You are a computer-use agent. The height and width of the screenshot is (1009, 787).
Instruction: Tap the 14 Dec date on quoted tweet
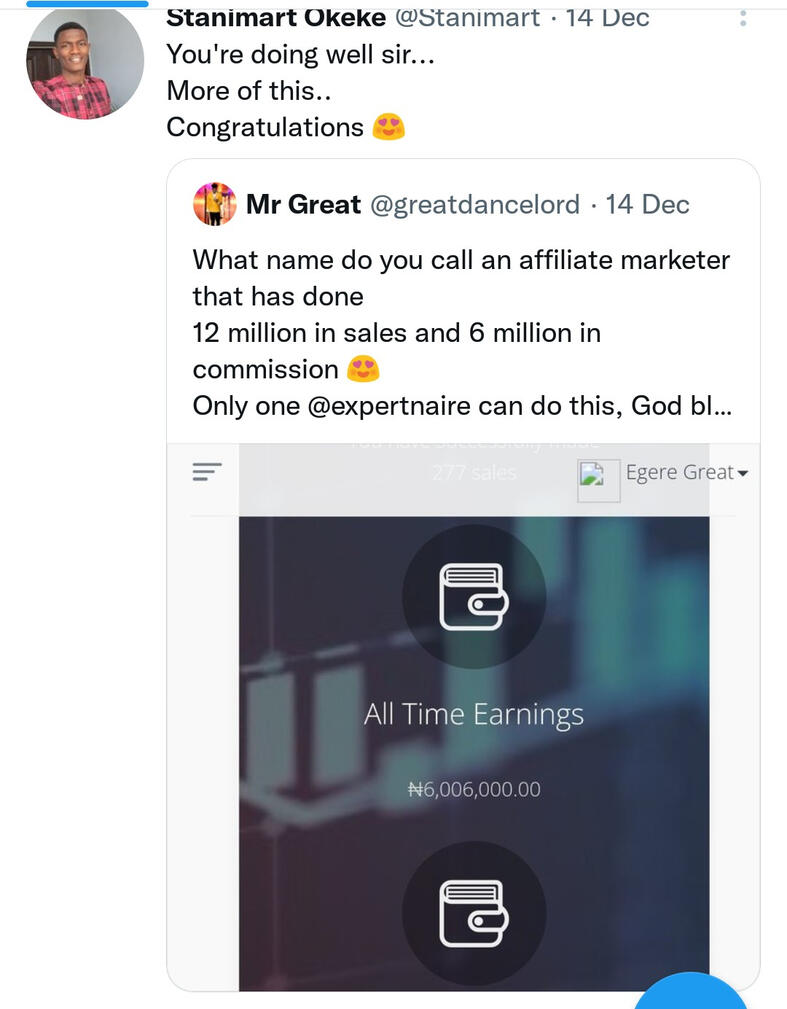647,205
